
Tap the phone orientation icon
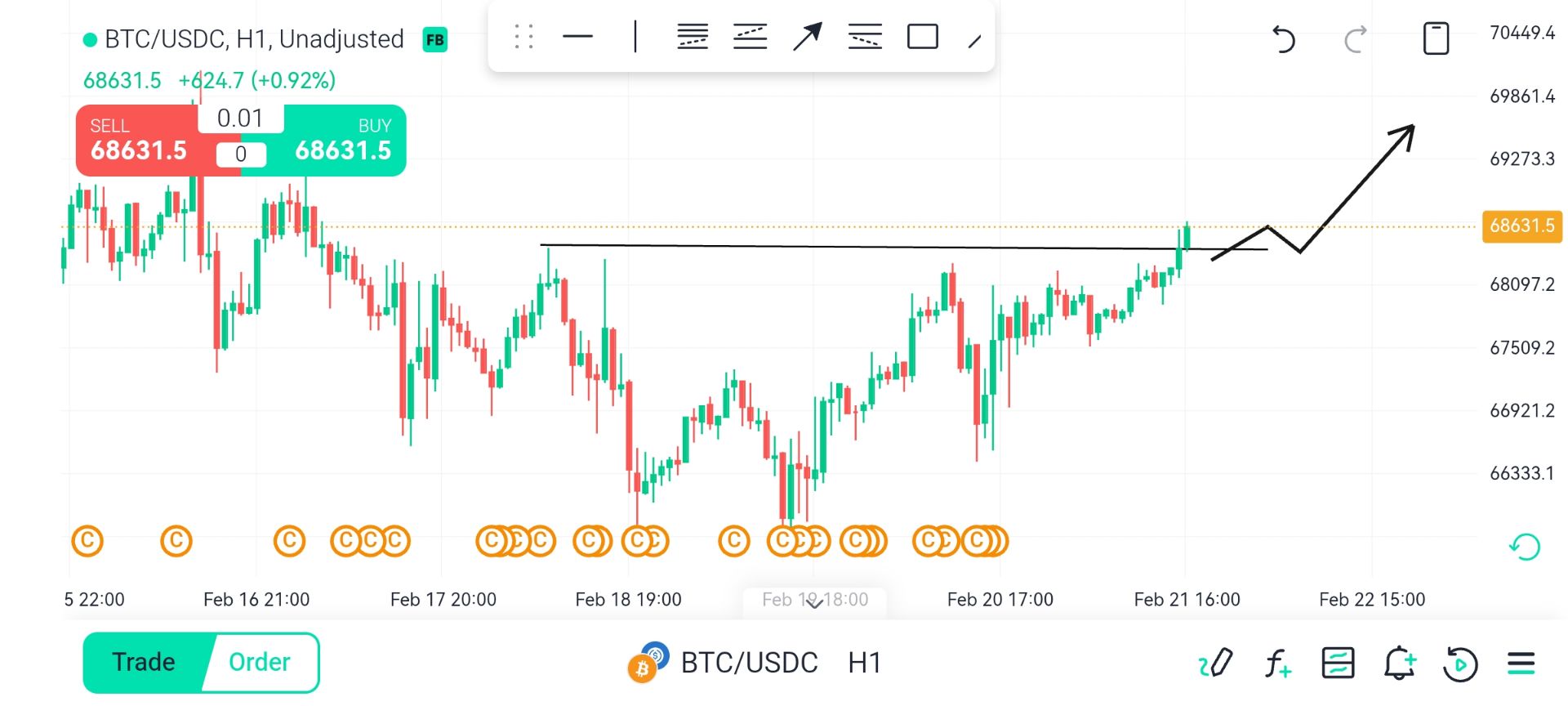click(1436, 38)
